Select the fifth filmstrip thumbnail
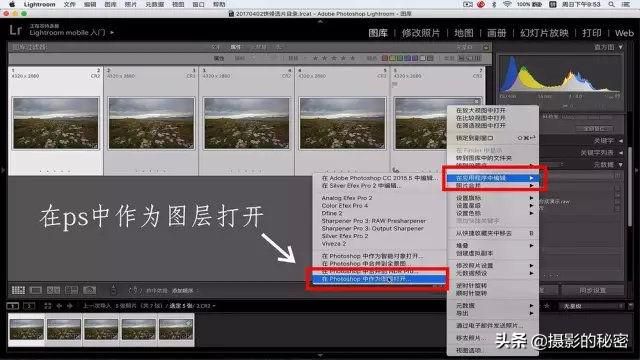This screenshot has height=360, width=640. tap(176, 329)
